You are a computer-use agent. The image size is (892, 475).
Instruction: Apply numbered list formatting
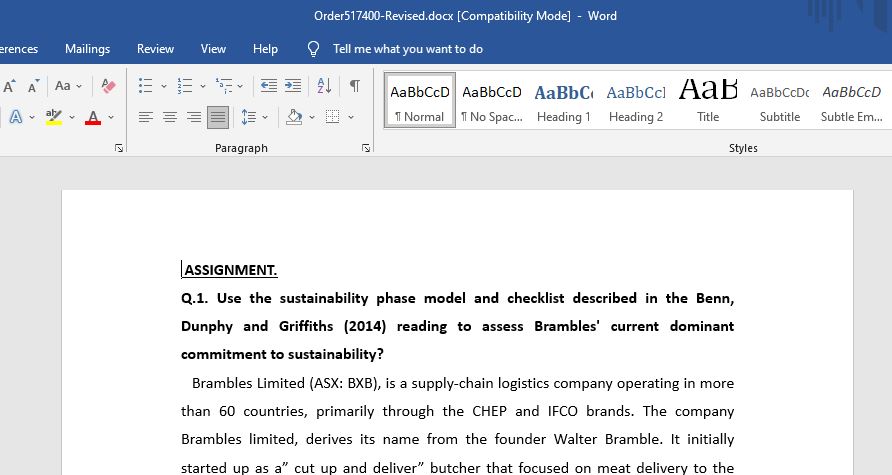(x=185, y=86)
